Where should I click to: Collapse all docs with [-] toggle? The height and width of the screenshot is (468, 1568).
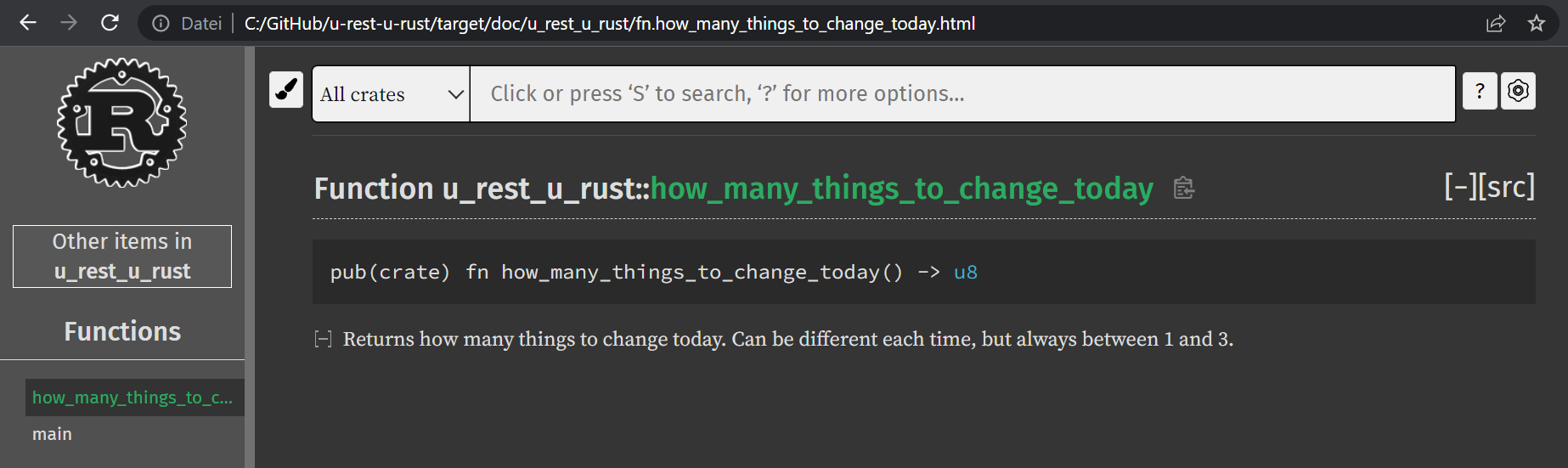(1461, 186)
